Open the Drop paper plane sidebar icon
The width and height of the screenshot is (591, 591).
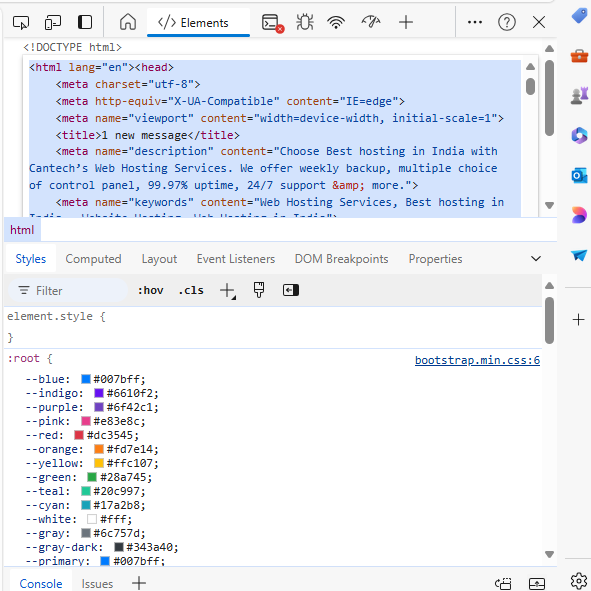tap(579, 255)
